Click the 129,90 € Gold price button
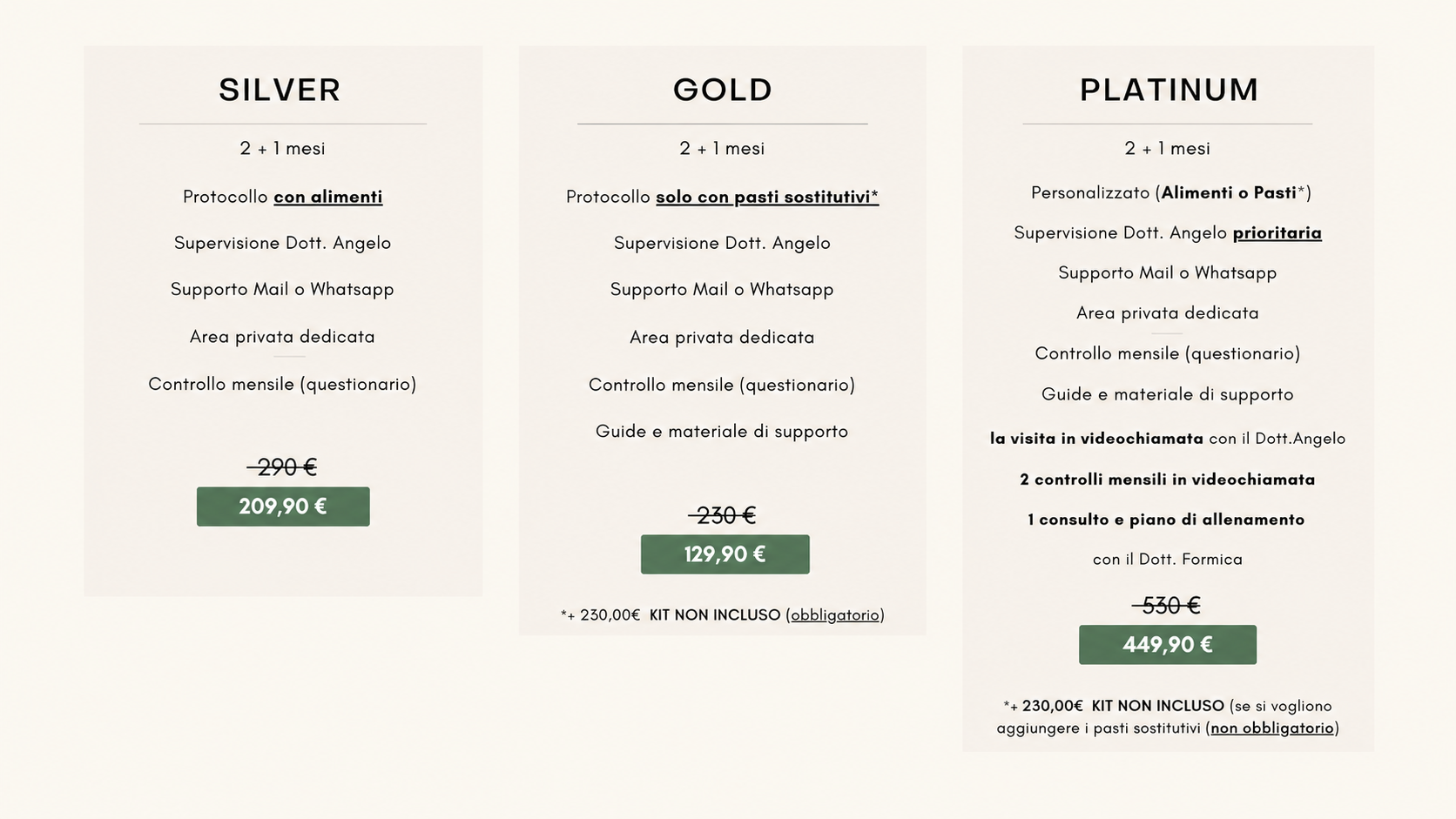Viewport: 1456px width, 819px height. 725,554
